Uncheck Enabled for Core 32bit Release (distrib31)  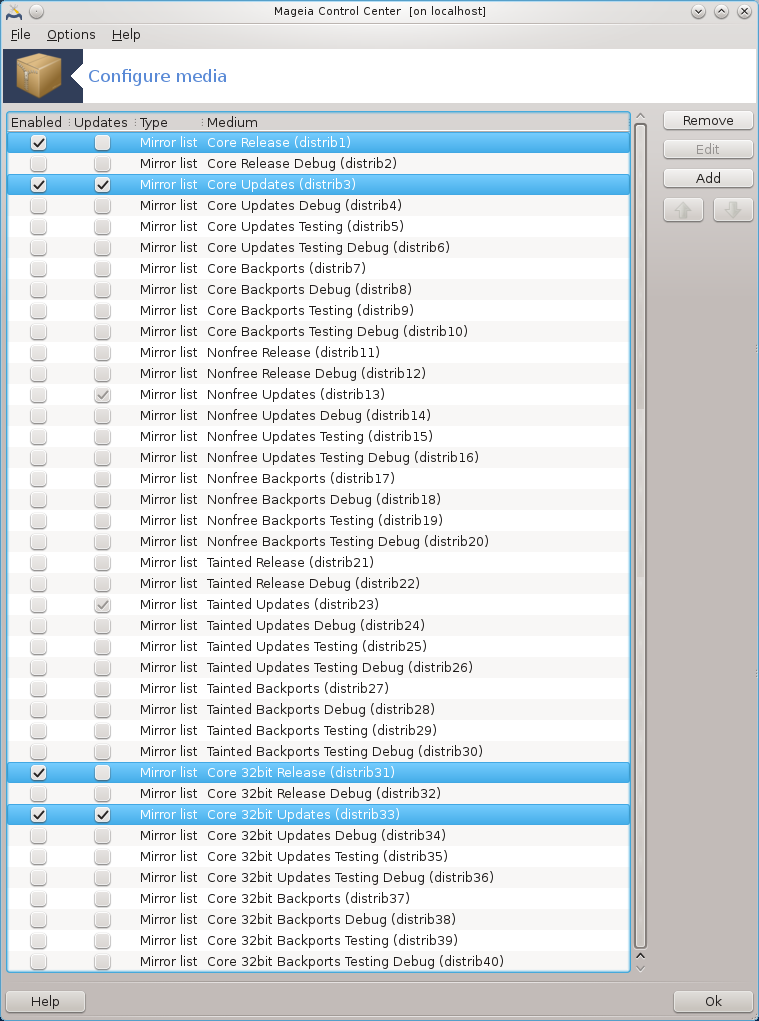[38, 772]
